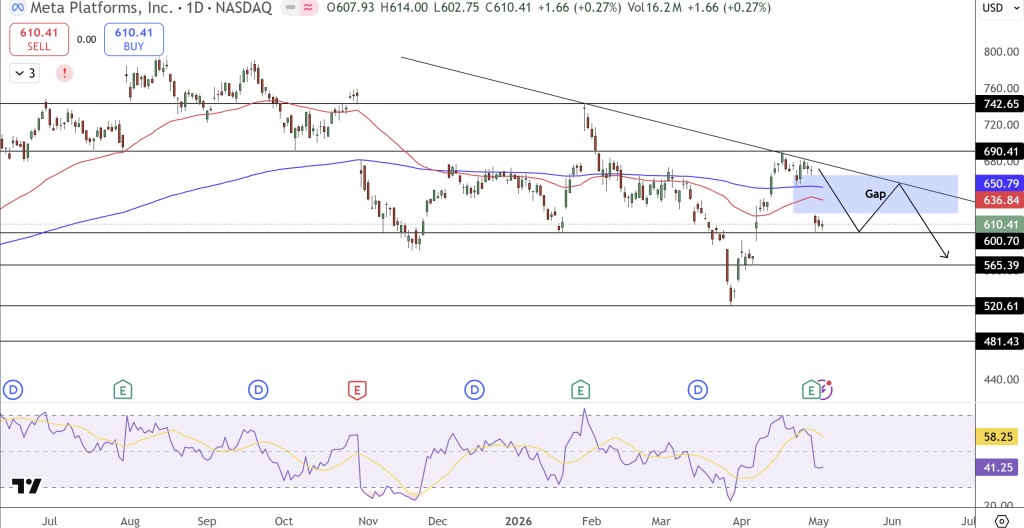Select the 520.61 horizontal line price label
Viewport: 1024px width, 528px height.
(999, 306)
